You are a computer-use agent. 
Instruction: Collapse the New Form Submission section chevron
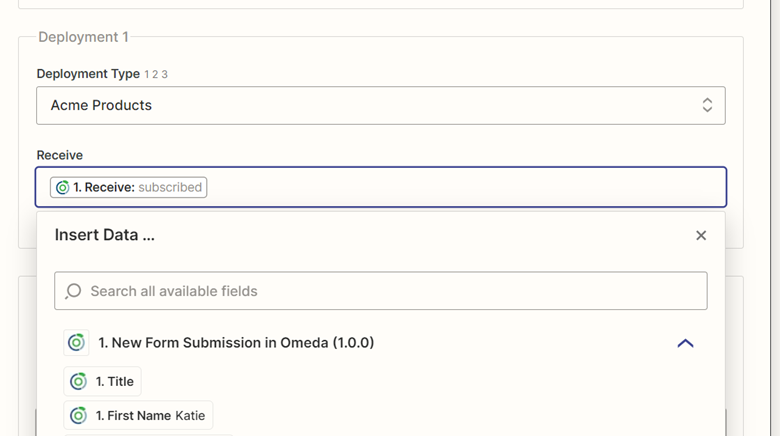click(x=685, y=343)
